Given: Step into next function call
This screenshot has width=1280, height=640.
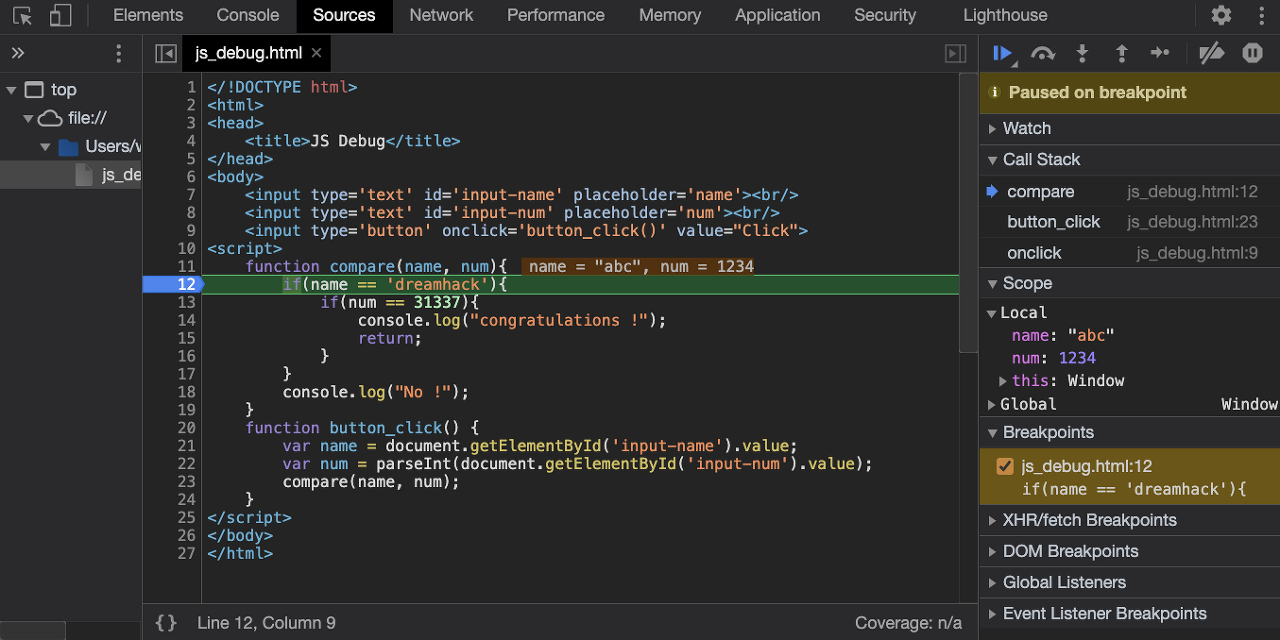Looking at the screenshot, I should tap(1082, 54).
